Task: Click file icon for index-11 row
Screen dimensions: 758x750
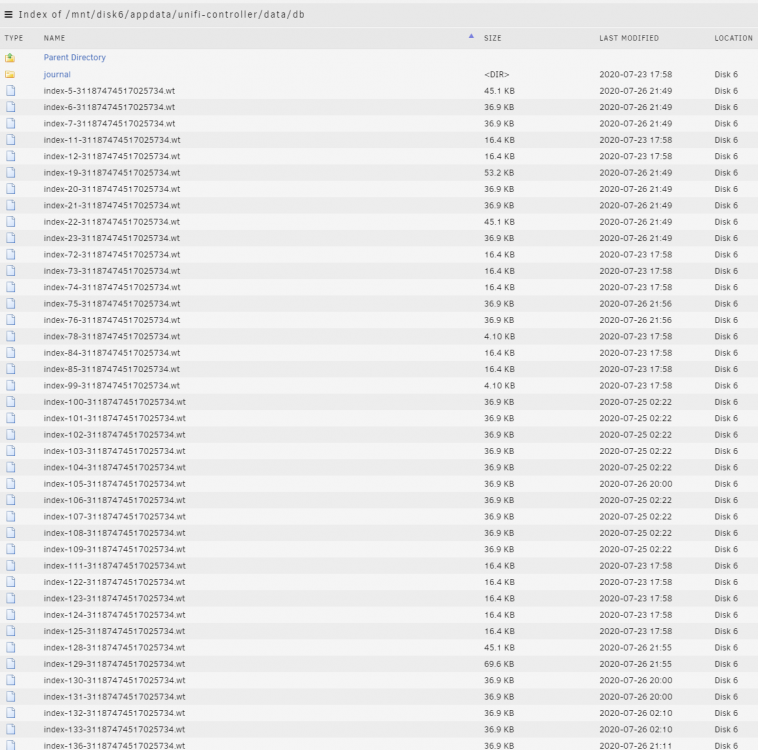Action: tap(11, 140)
